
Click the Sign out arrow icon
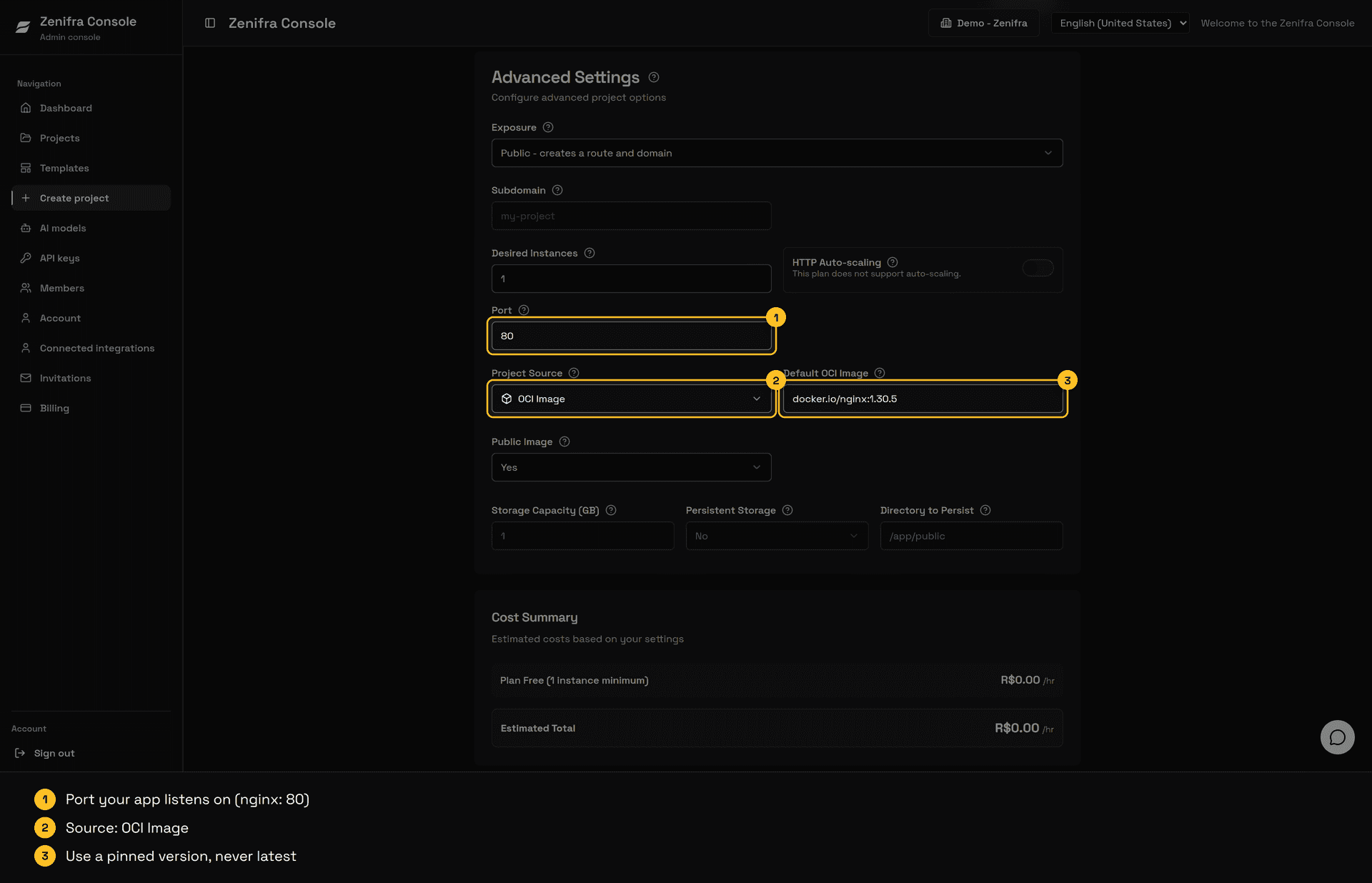[20, 753]
